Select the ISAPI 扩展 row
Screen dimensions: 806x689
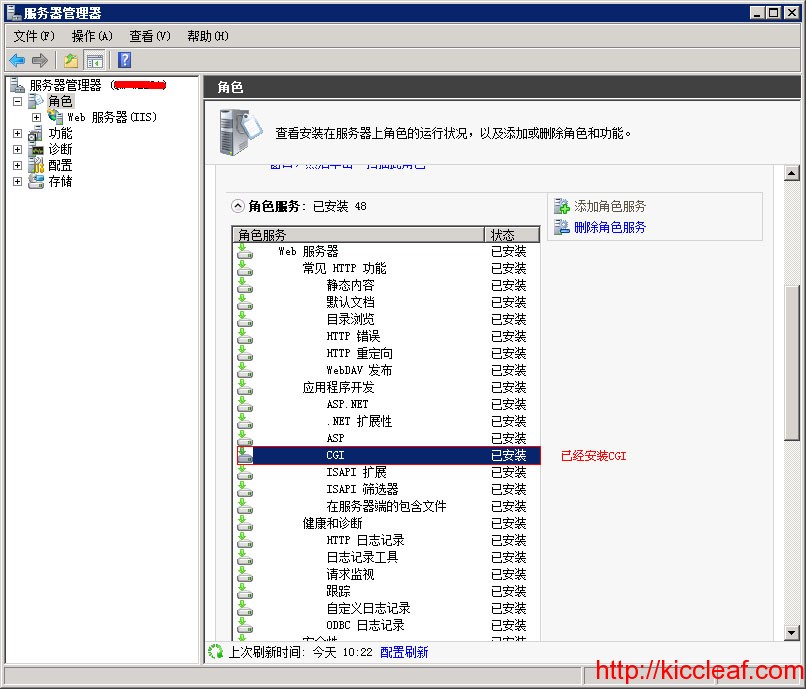coord(389,472)
